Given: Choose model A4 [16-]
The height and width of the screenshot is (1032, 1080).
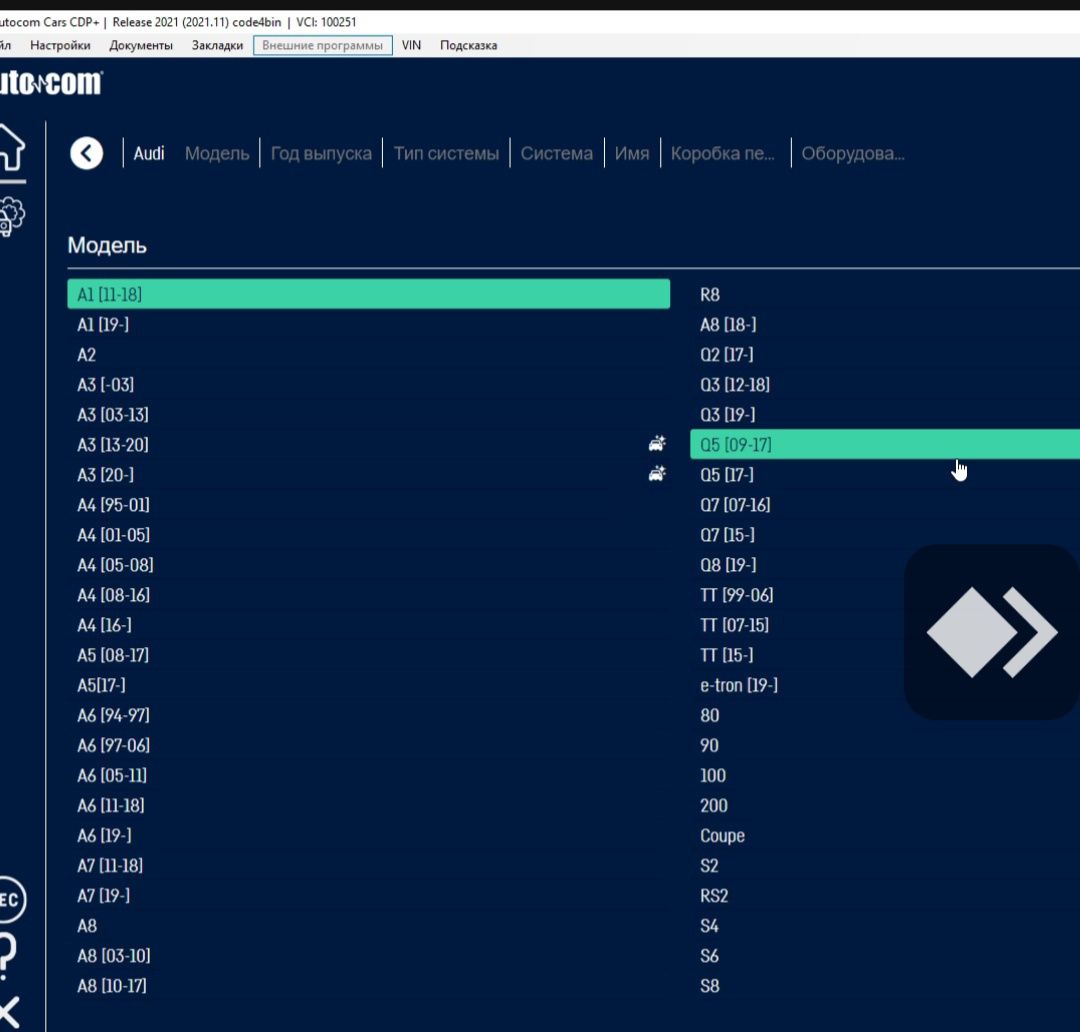Looking at the screenshot, I should pyautogui.click(x=368, y=626).
